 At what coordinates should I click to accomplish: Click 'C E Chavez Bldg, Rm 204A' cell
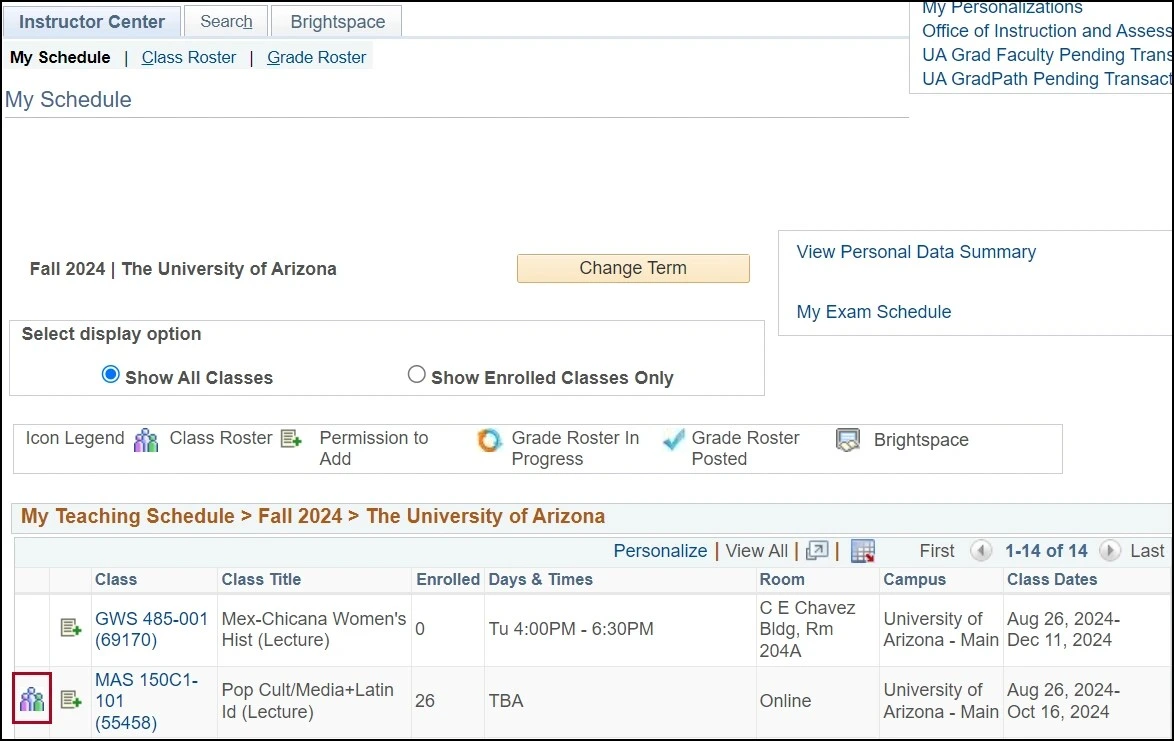807,629
